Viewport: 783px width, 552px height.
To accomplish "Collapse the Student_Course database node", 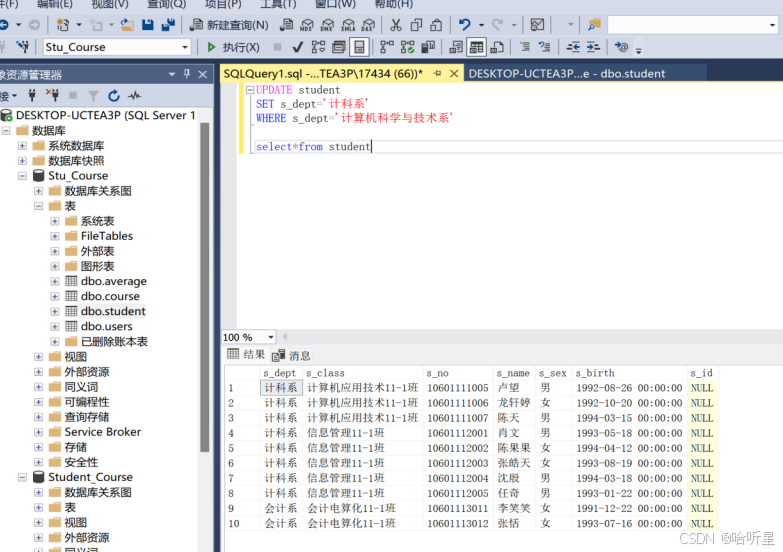I will click(x=22, y=478).
